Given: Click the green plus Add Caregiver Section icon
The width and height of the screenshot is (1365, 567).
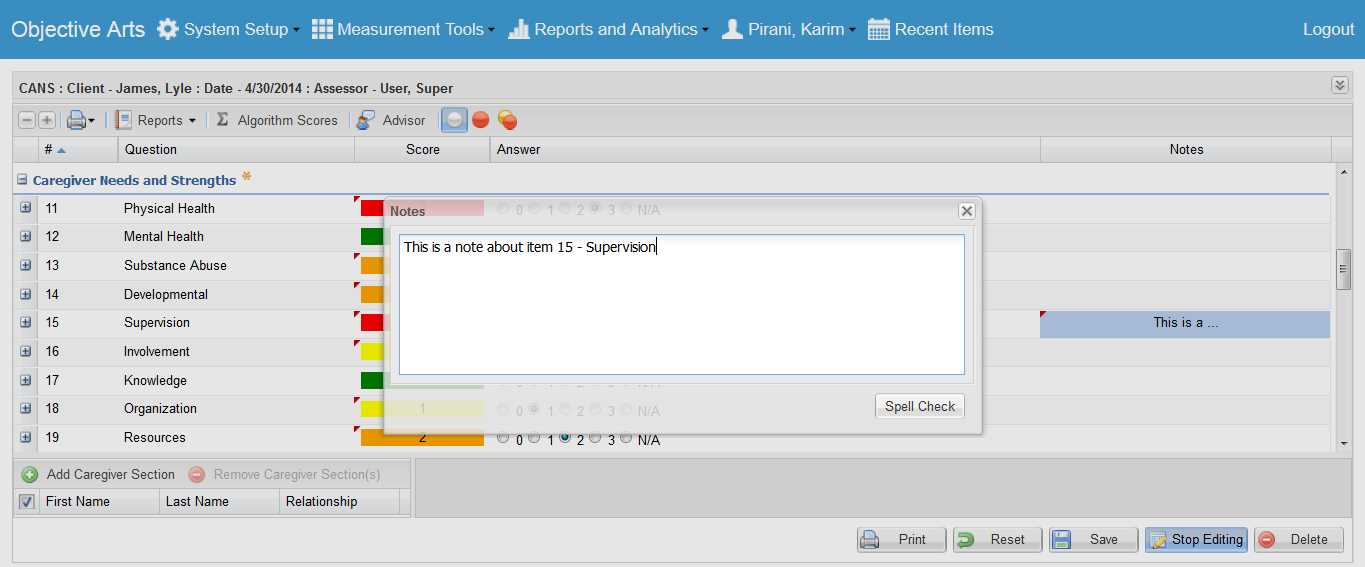Looking at the screenshot, I should click(x=30, y=475).
